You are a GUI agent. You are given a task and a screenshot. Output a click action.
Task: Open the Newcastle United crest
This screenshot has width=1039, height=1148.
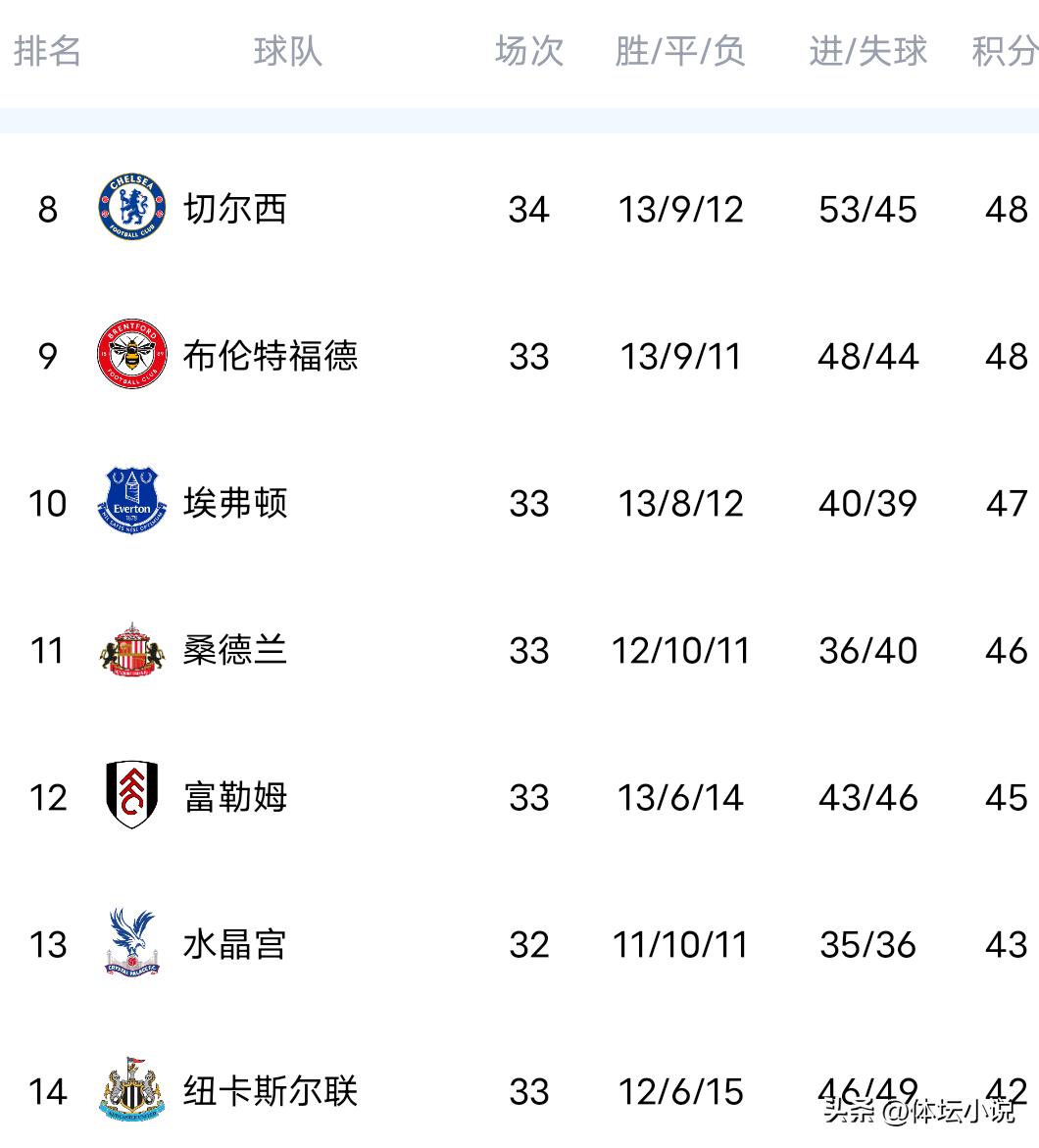coord(132,1090)
